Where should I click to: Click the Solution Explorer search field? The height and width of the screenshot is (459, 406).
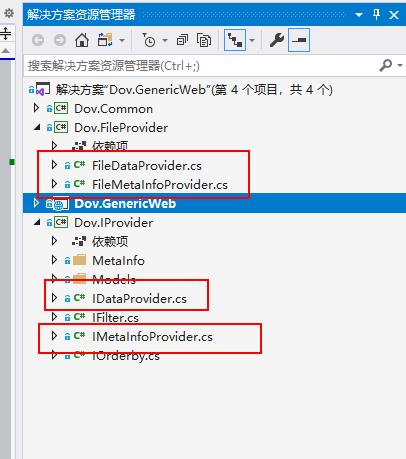(200, 66)
